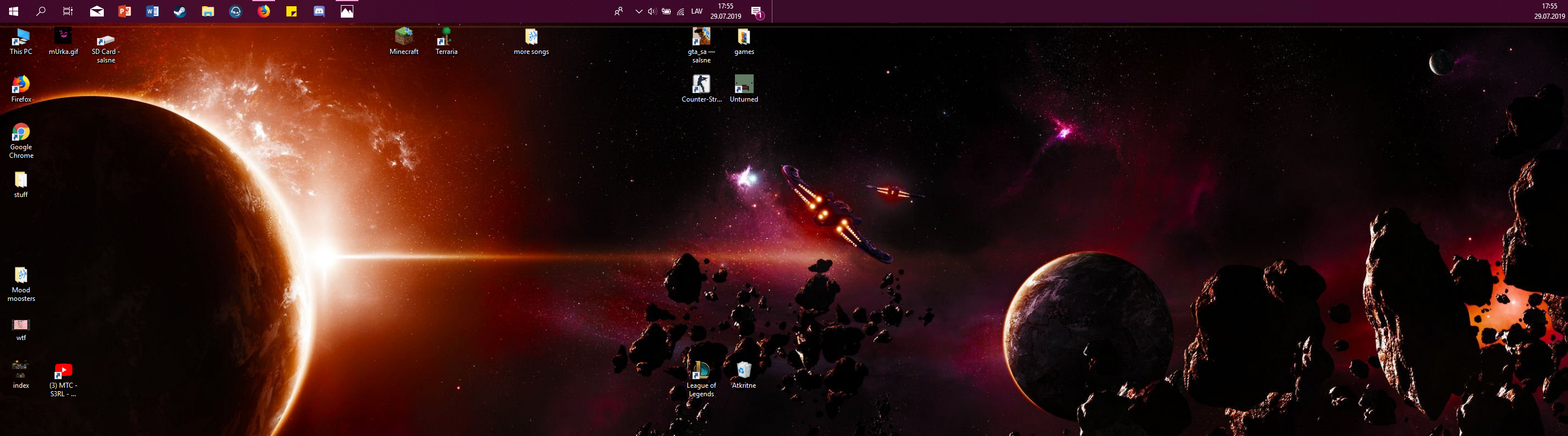
Task: Check battery status icon in tray
Action: pos(666,11)
